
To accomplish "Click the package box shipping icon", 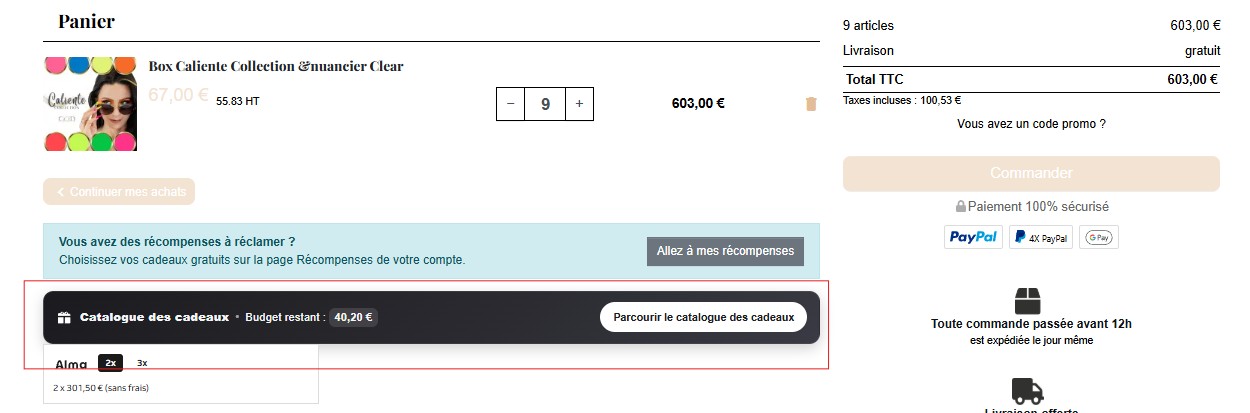I will 1028,300.
